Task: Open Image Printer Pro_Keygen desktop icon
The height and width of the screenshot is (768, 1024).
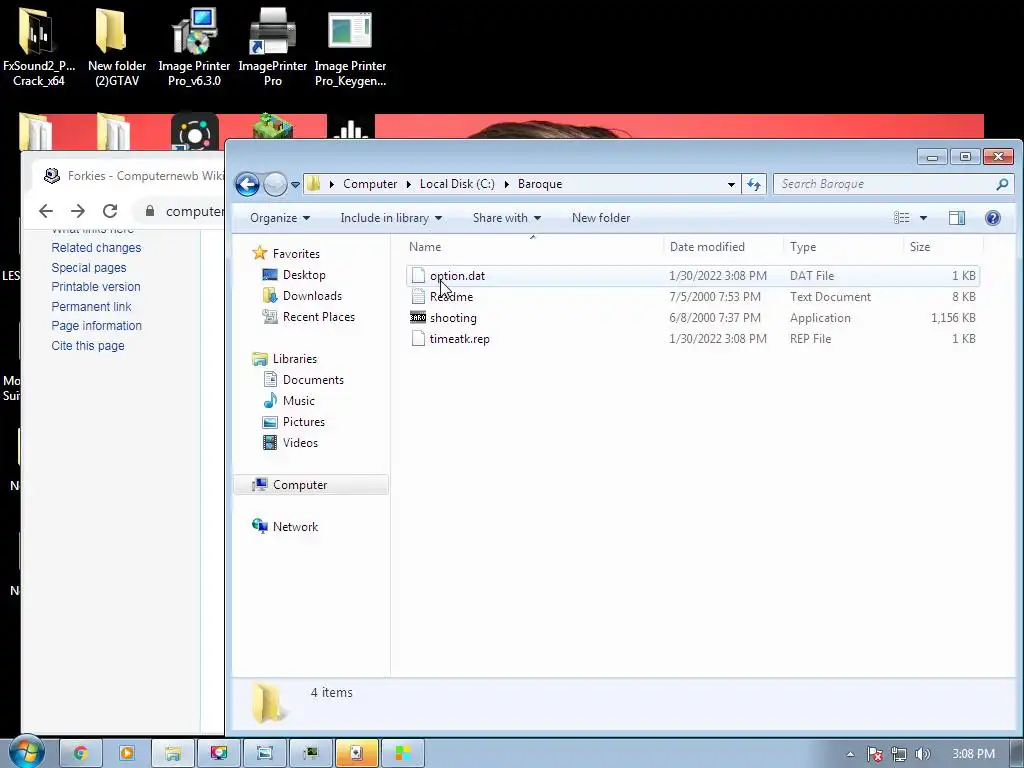Action: point(350,47)
